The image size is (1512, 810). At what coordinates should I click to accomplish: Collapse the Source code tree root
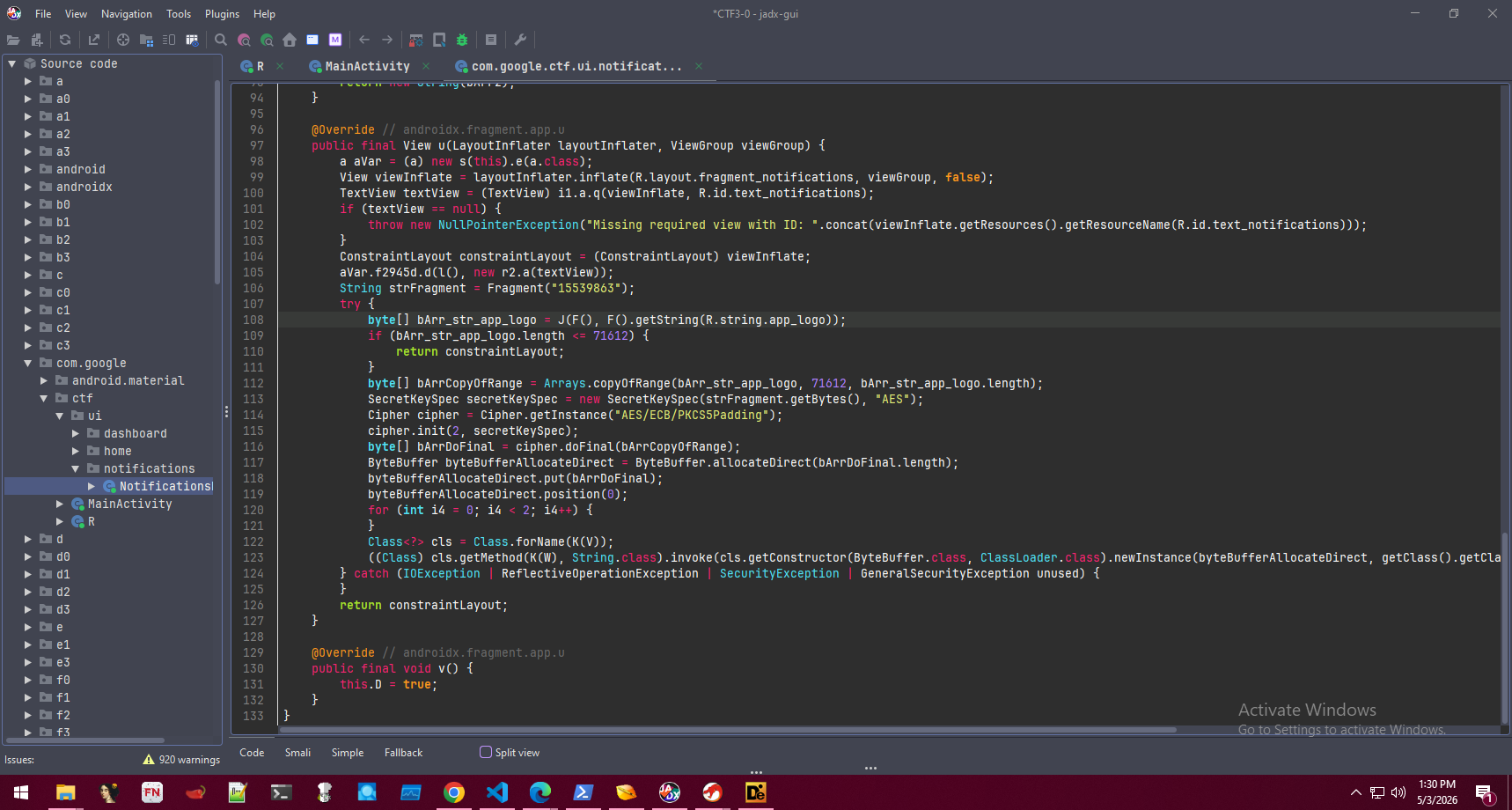(x=12, y=63)
